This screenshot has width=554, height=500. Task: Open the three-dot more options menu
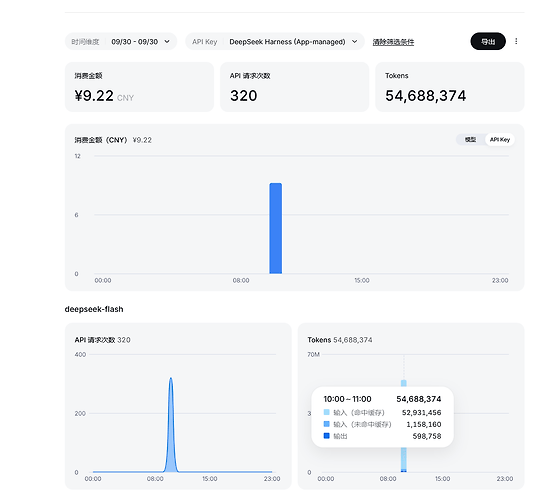coord(516,41)
